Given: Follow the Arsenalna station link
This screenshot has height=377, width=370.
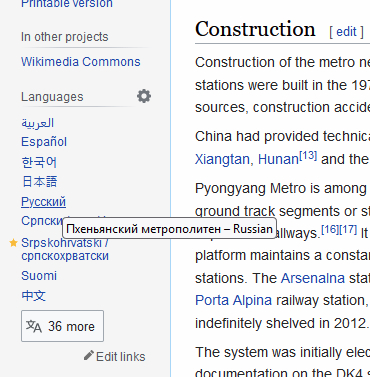Looking at the screenshot, I should pos(313,278).
